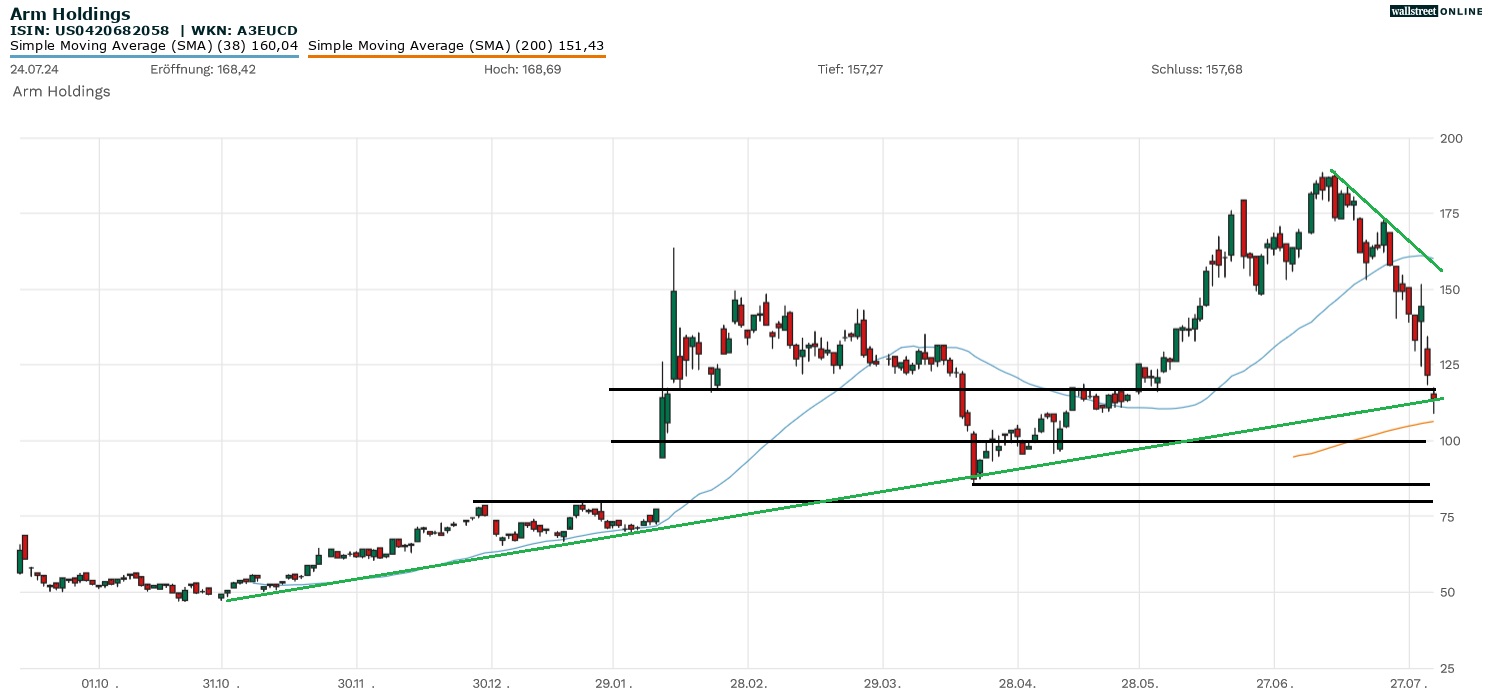
Task: Click the 30.11. date axis label
Action: click(357, 682)
